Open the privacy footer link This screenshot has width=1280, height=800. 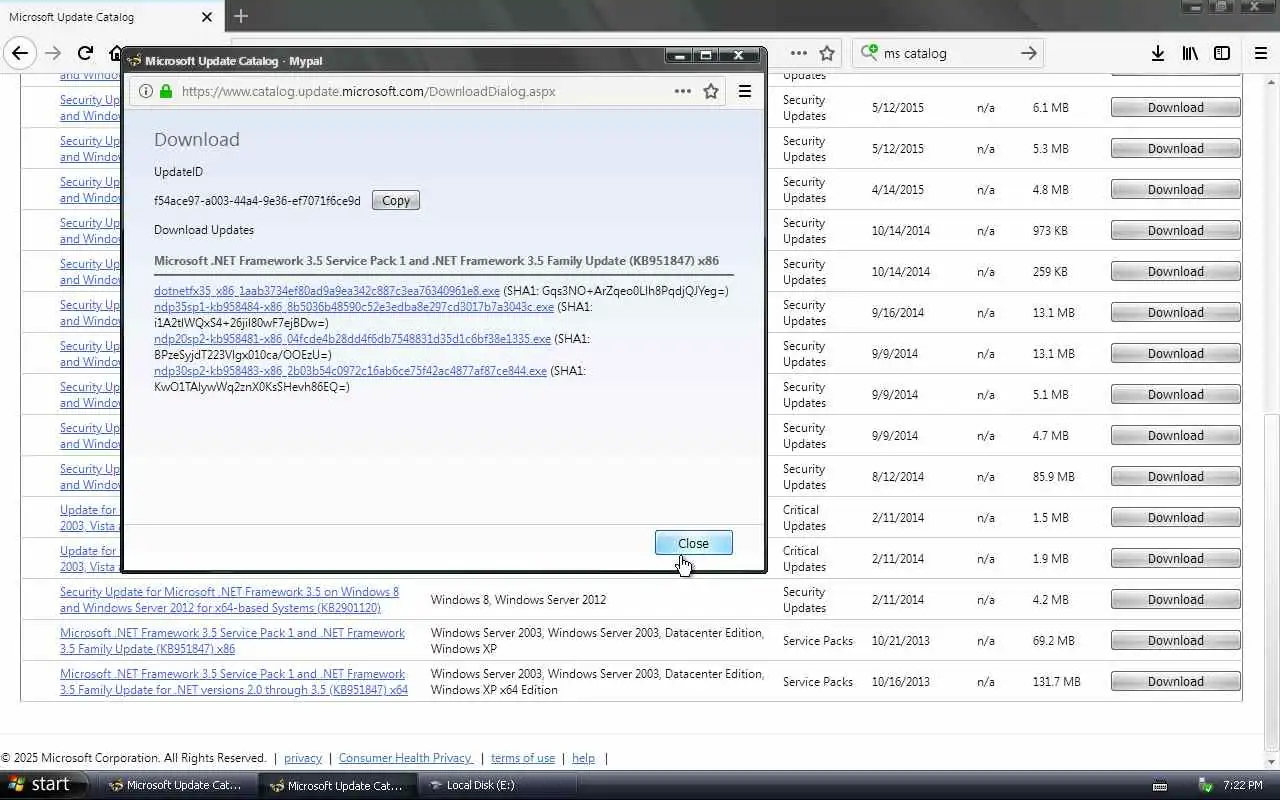click(303, 758)
